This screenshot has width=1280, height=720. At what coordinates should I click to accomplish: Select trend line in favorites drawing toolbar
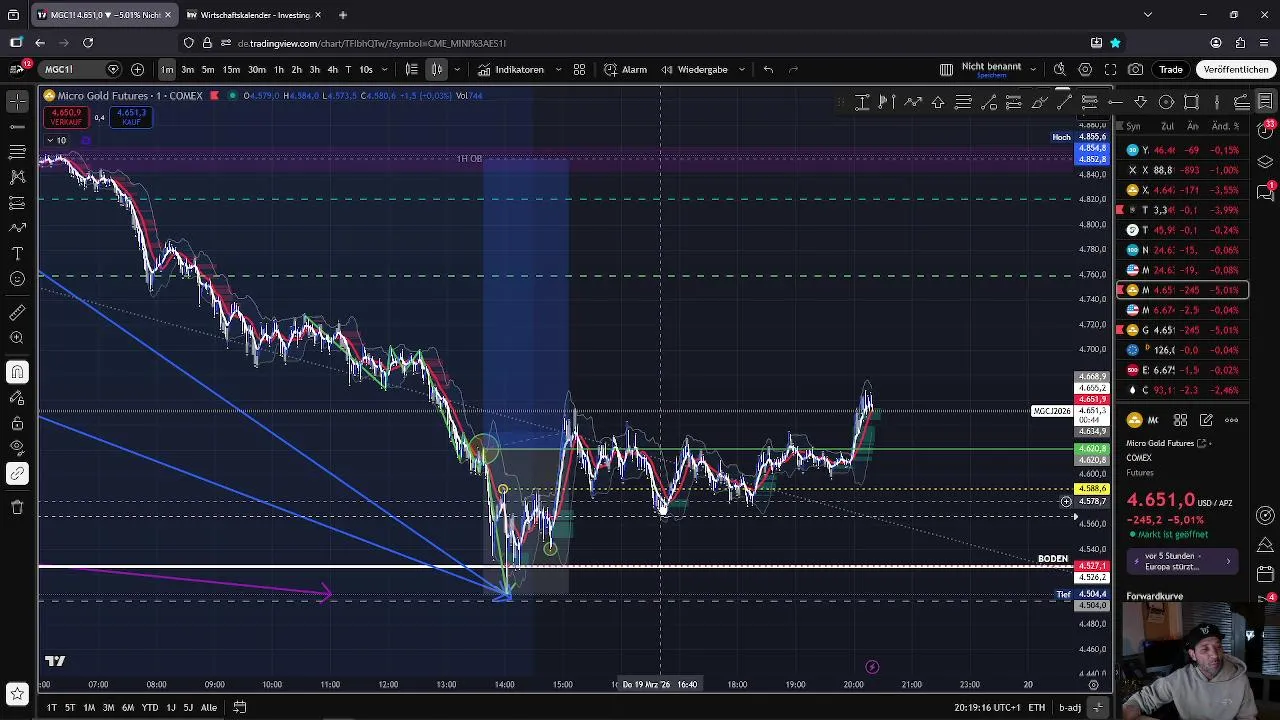1064,102
